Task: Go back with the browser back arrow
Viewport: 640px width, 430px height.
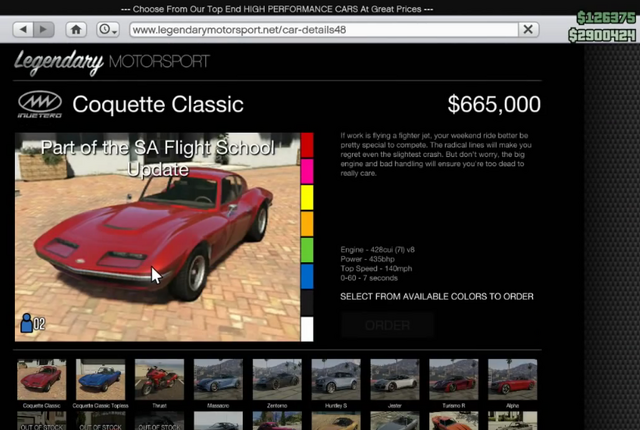Action: tap(23, 29)
